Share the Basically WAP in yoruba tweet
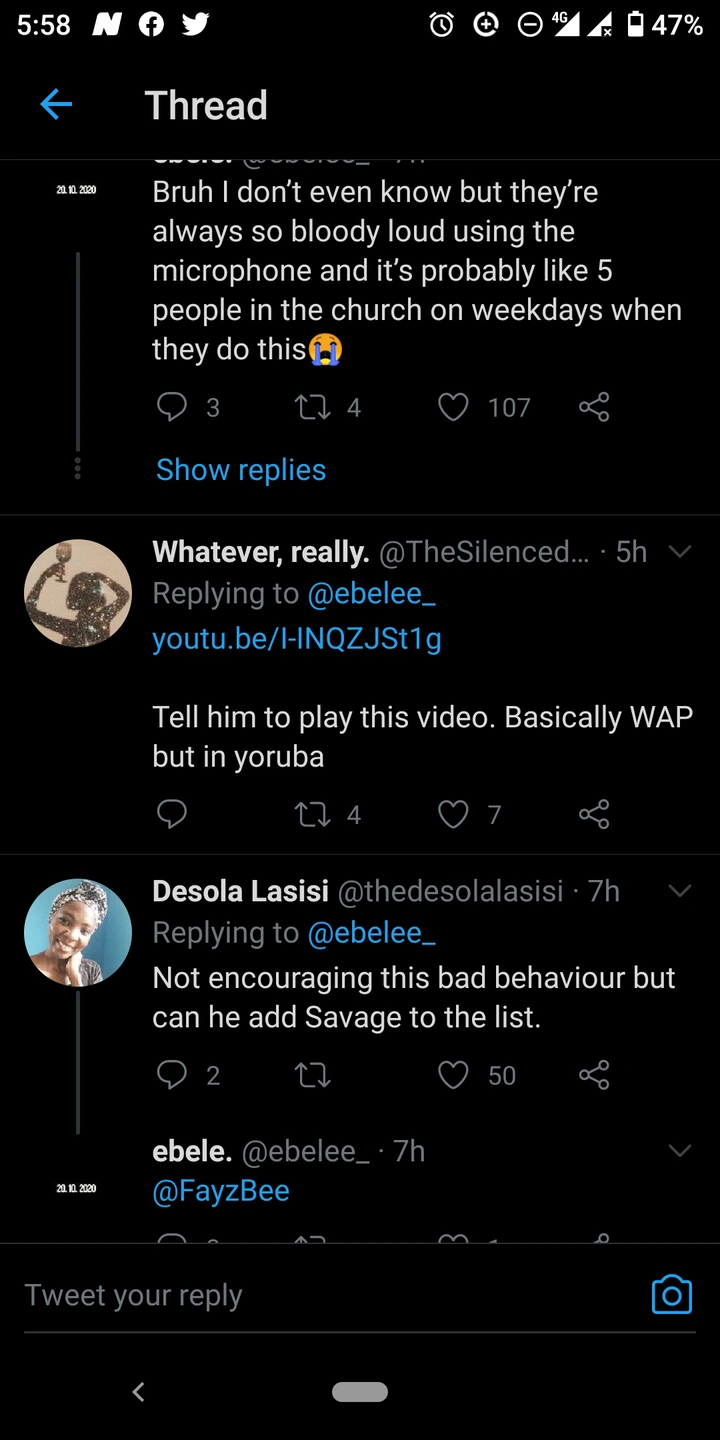Screen dimensions: 720x1440 [594, 815]
